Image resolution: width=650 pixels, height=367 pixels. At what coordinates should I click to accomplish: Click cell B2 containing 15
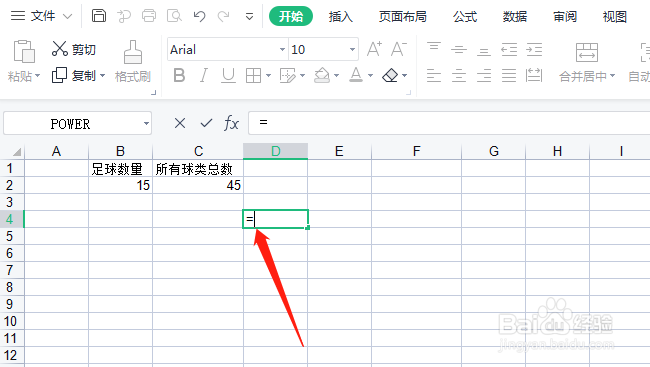pos(120,185)
